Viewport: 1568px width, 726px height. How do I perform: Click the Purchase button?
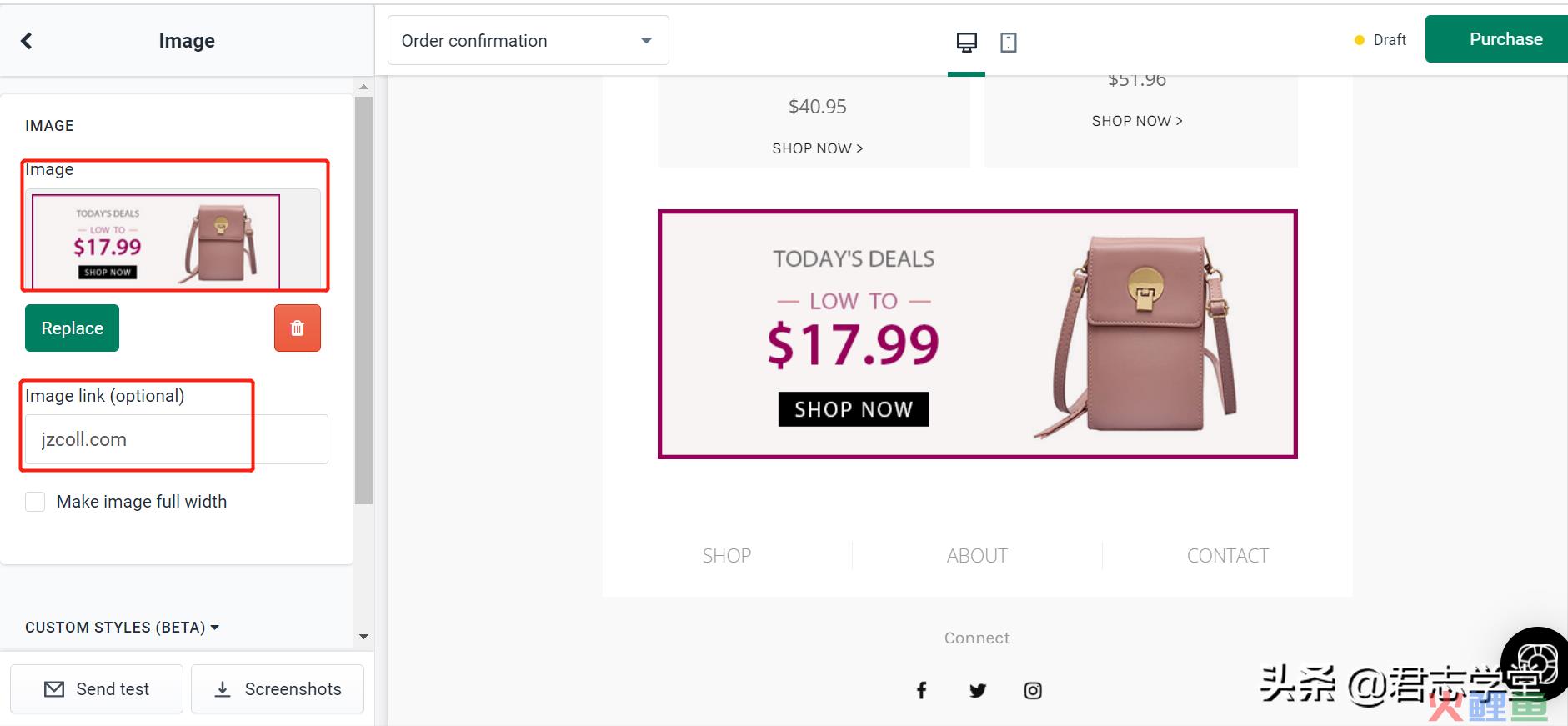point(1499,39)
